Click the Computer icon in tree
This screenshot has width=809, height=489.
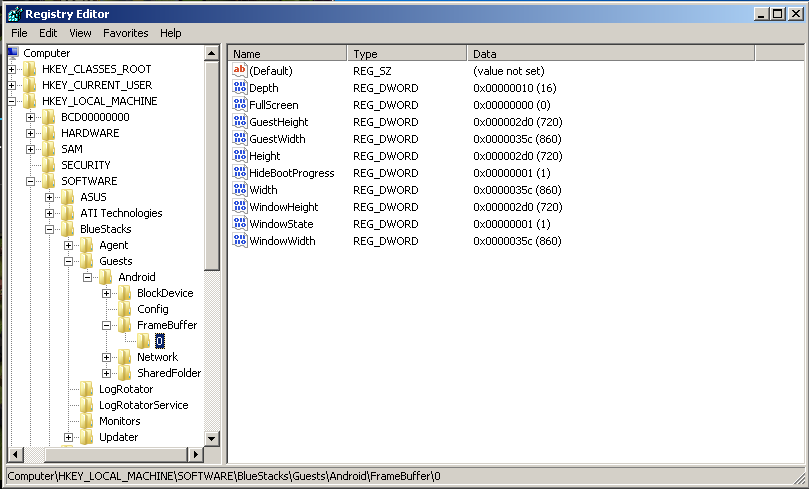13,52
